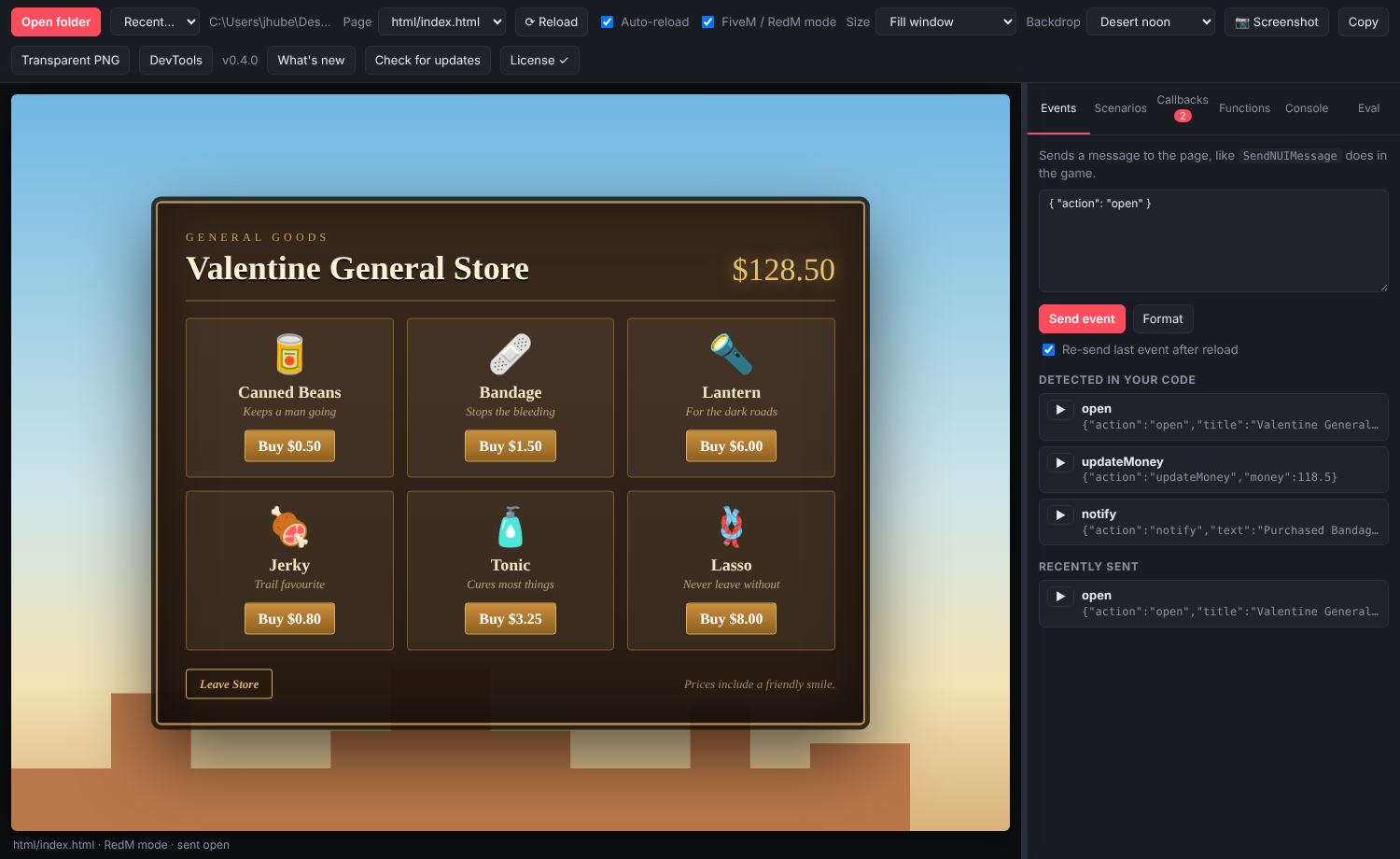Replay the recently sent open event
1400x859 pixels.
tap(1060, 597)
